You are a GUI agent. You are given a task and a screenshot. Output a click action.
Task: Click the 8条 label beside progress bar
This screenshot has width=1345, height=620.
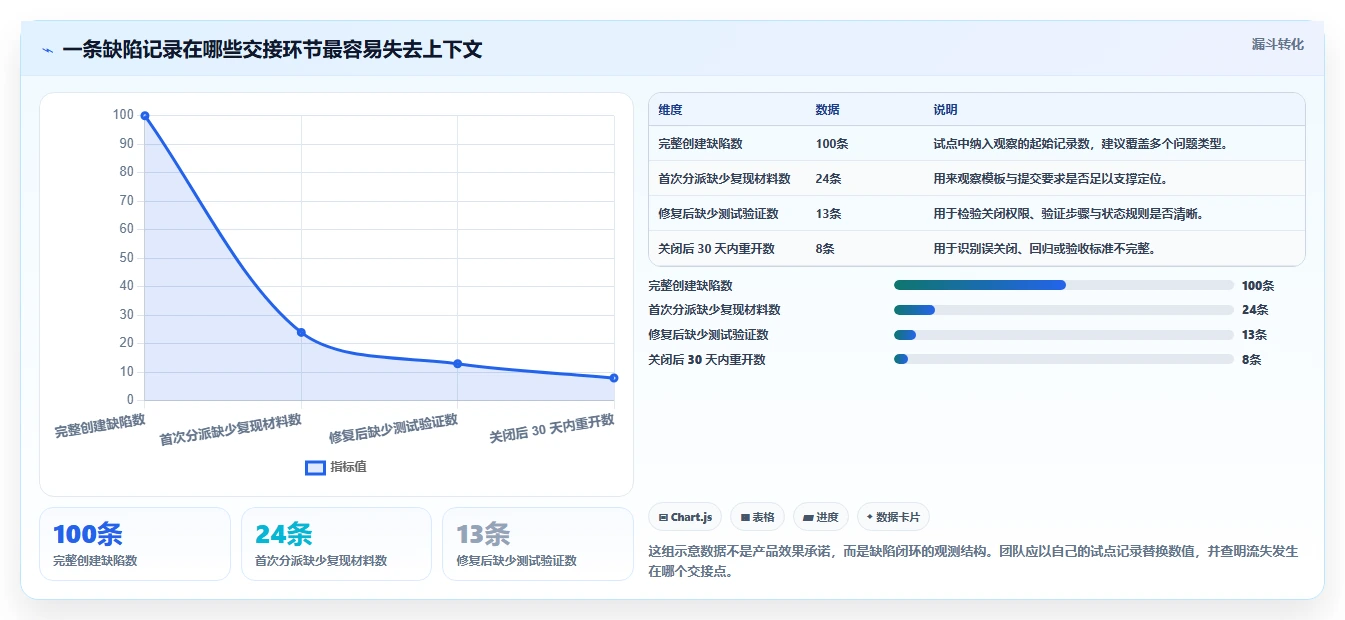pyautogui.click(x=1251, y=360)
